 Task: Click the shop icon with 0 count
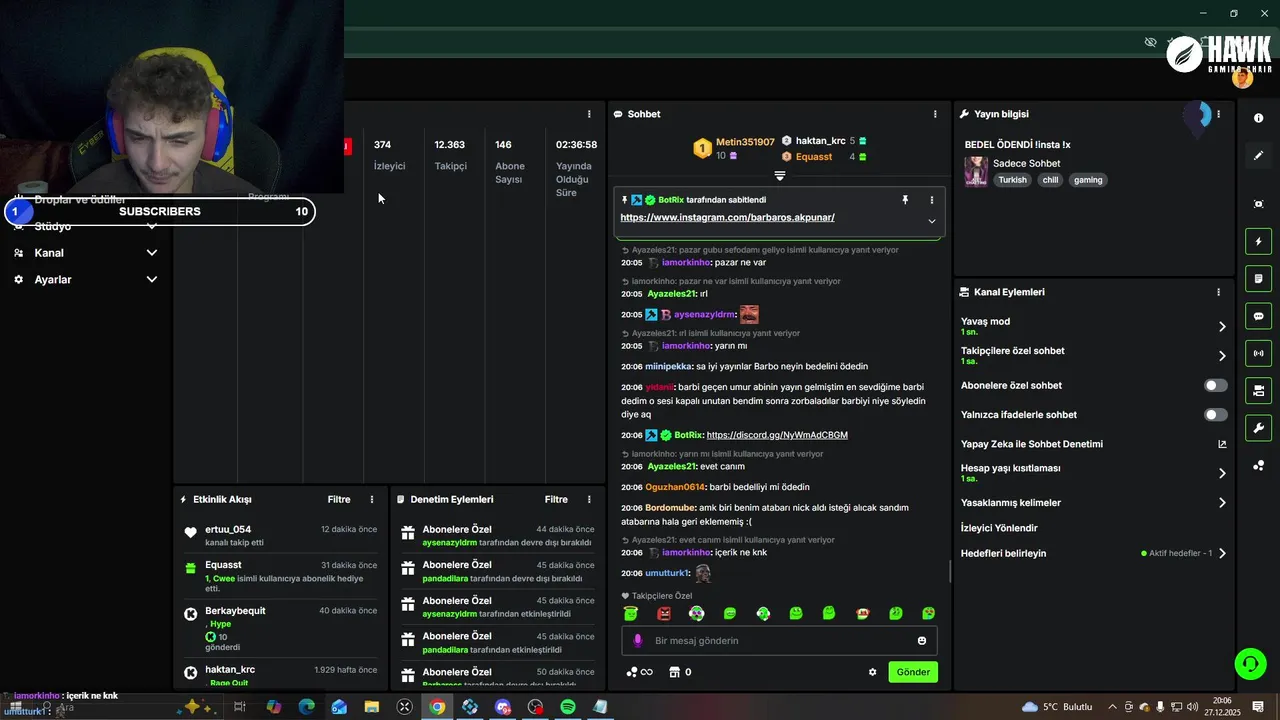[680, 672]
